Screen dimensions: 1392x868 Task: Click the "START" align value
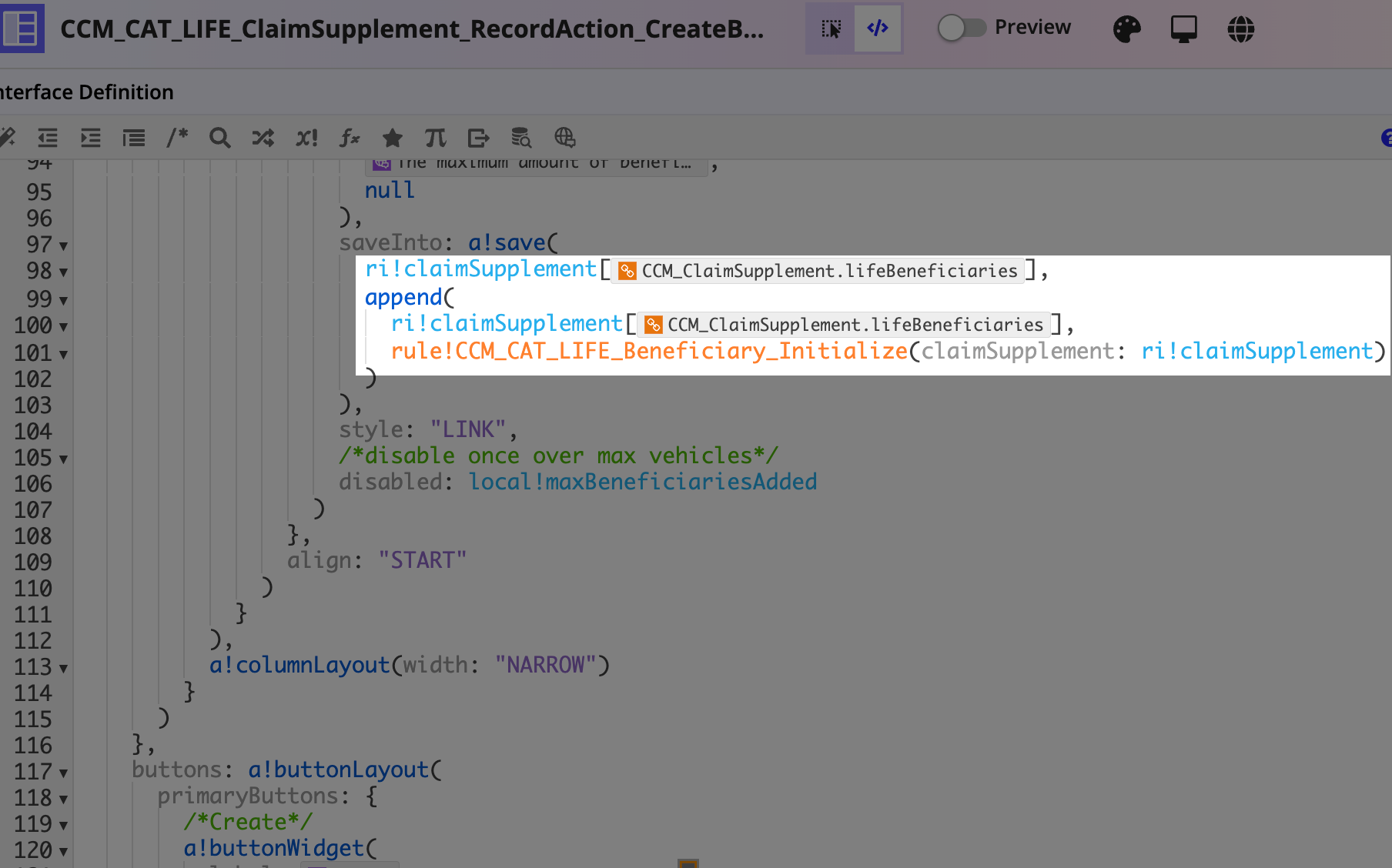pos(422,560)
